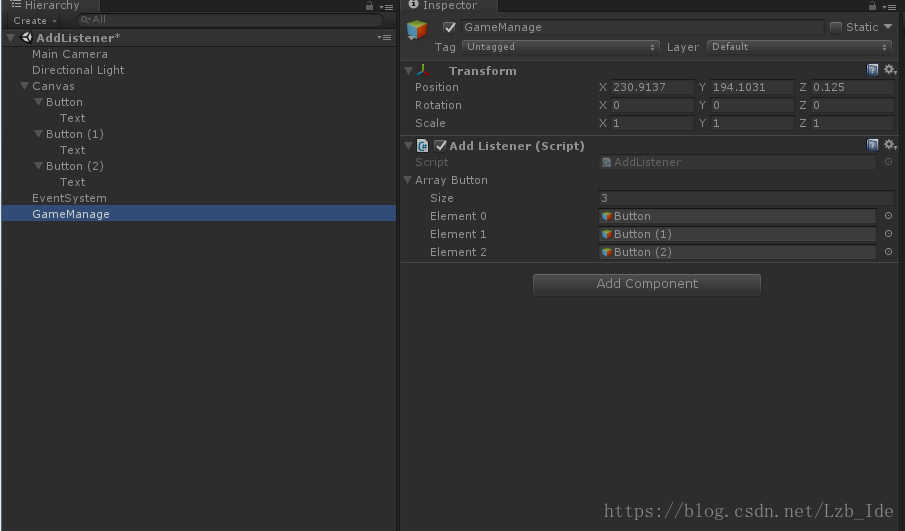Open Inspector panel options menu icon
The width and height of the screenshot is (905, 531).
tap(889, 7)
